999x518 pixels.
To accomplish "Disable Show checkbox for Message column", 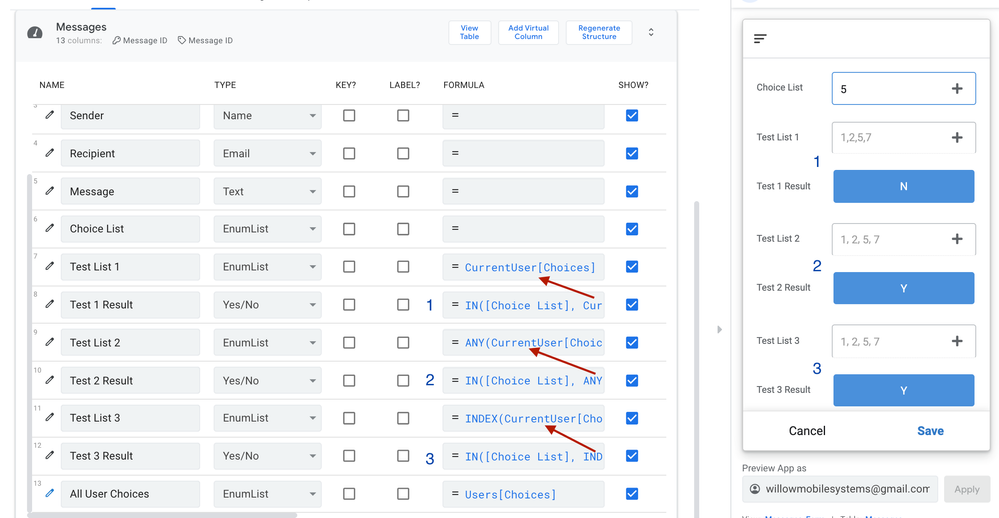I will tap(632, 191).
